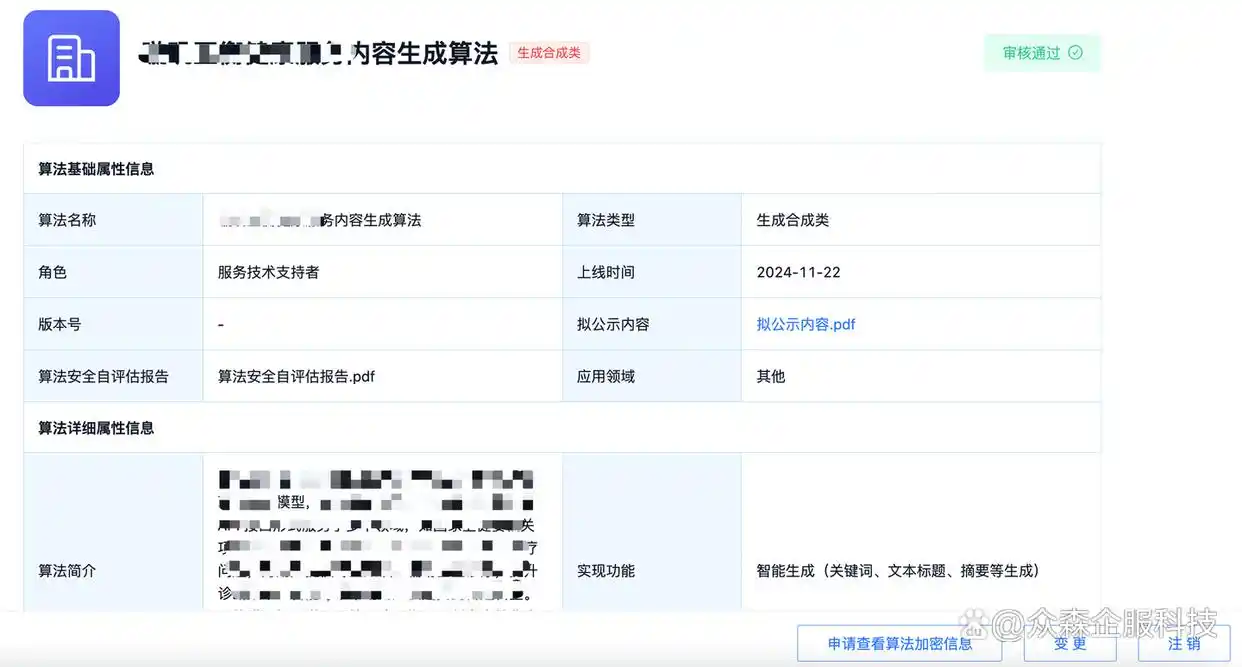
Task: Click the blue building logo icon
Action: click(70, 58)
